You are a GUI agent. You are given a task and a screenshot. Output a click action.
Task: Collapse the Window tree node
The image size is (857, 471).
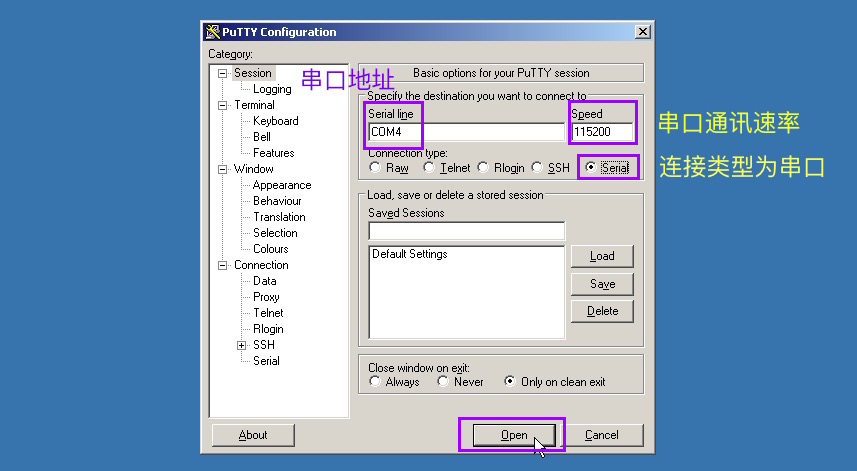click(x=222, y=169)
